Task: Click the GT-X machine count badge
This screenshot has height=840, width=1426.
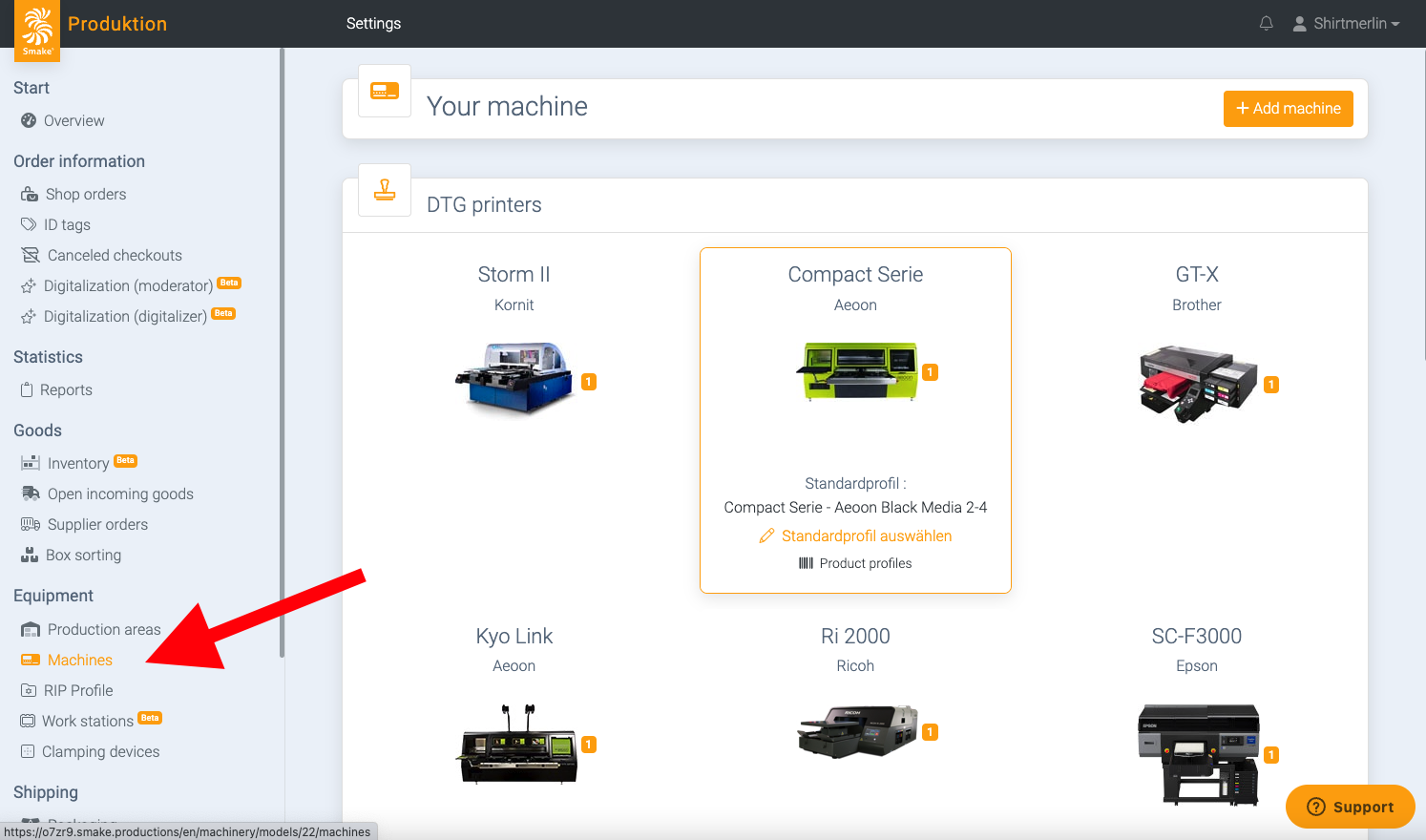Action: click(1271, 385)
